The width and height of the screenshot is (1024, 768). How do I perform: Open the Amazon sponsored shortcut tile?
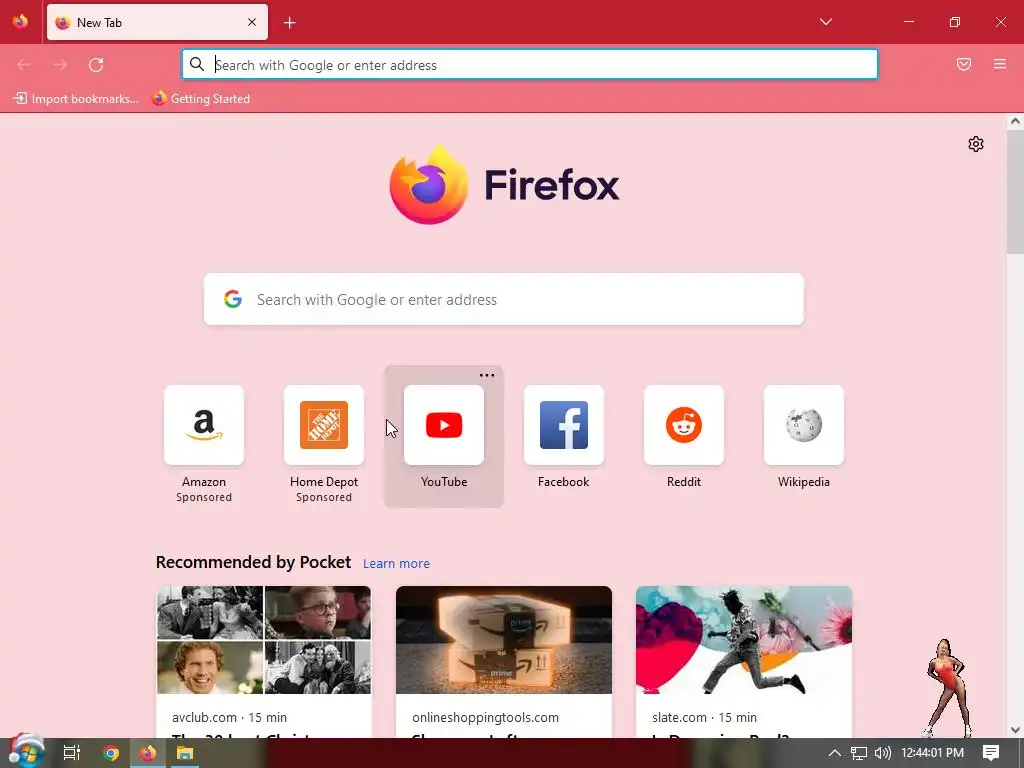pyautogui.click(x=204, y=425)
